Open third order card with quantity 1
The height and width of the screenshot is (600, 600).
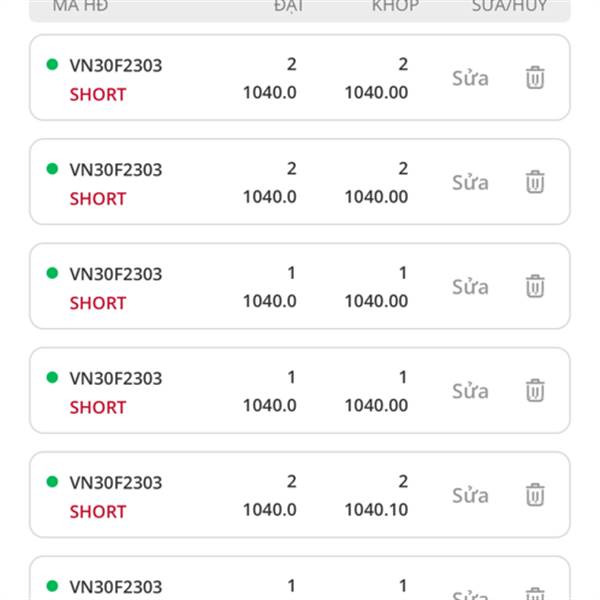pyautogui.click(x=300, y=286)
